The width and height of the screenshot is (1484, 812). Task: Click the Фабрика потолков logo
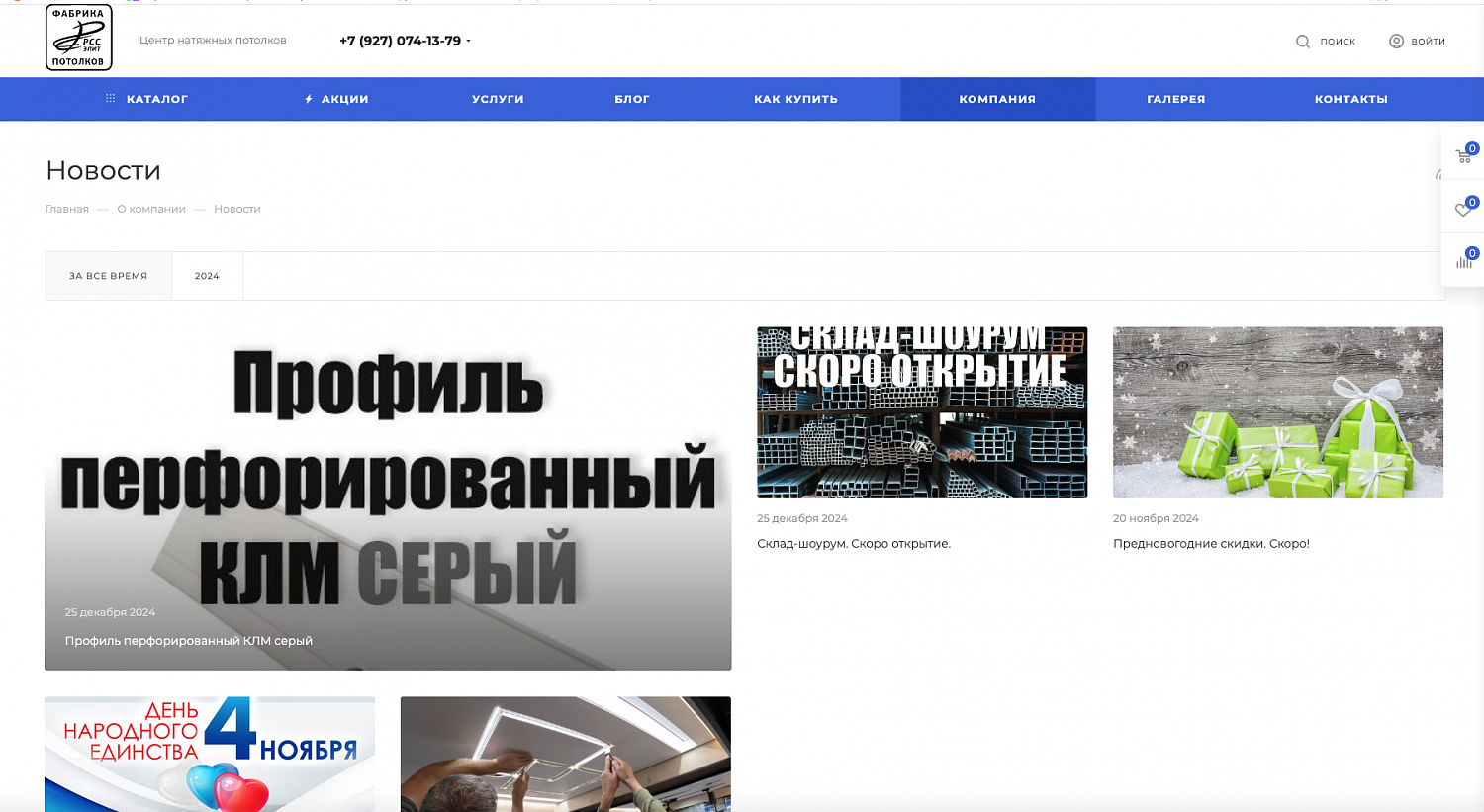click(x=79, y=38)
